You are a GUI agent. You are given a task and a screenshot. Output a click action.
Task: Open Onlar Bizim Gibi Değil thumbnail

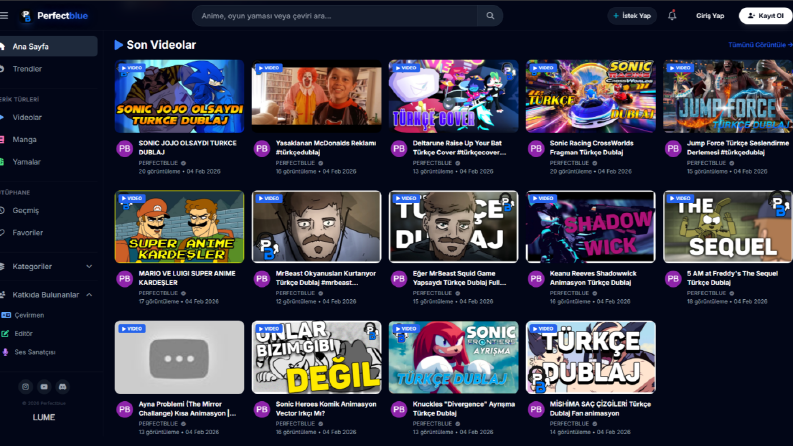317,357
